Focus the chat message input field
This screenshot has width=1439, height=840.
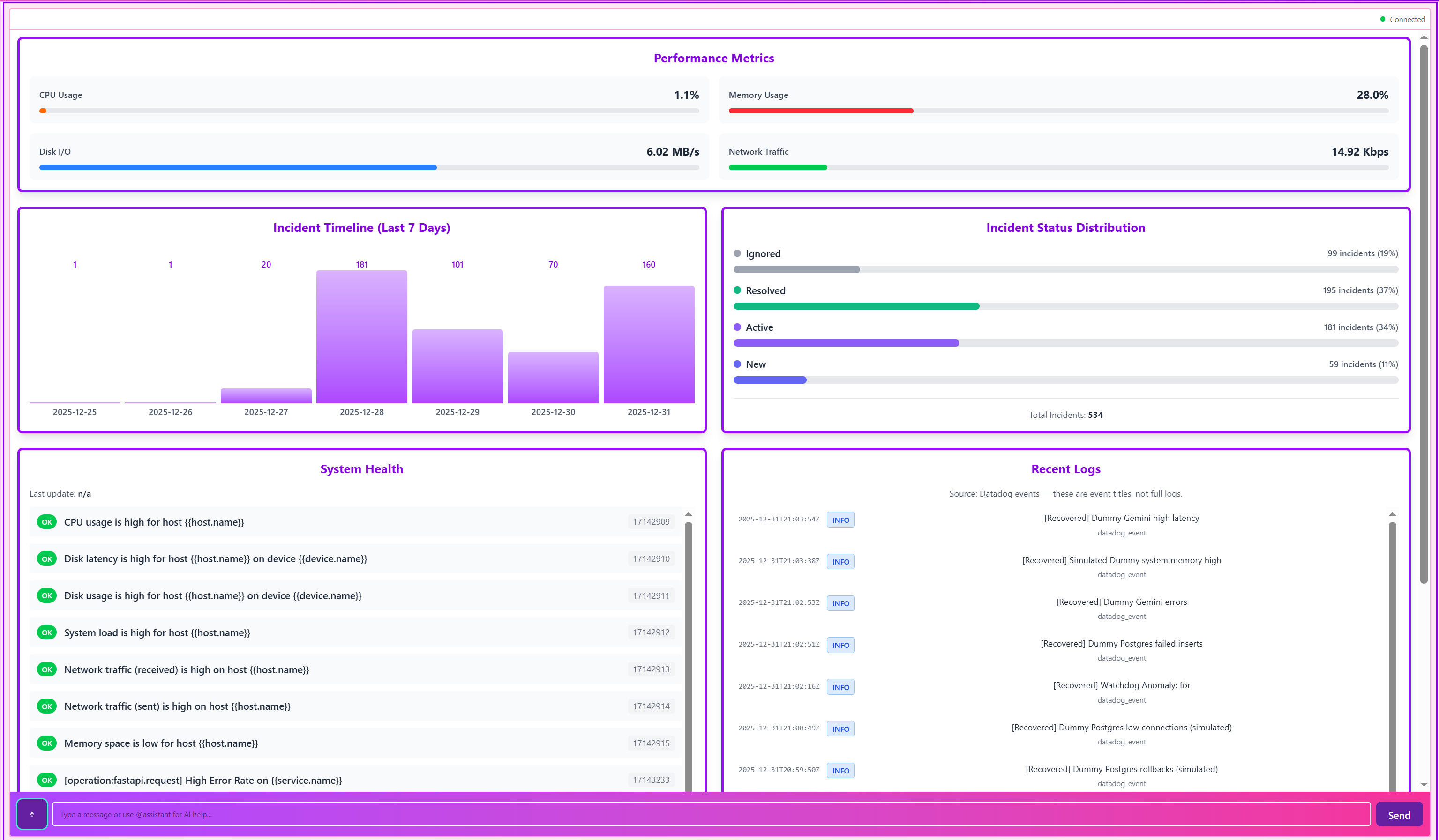click(x=711, y=814)
